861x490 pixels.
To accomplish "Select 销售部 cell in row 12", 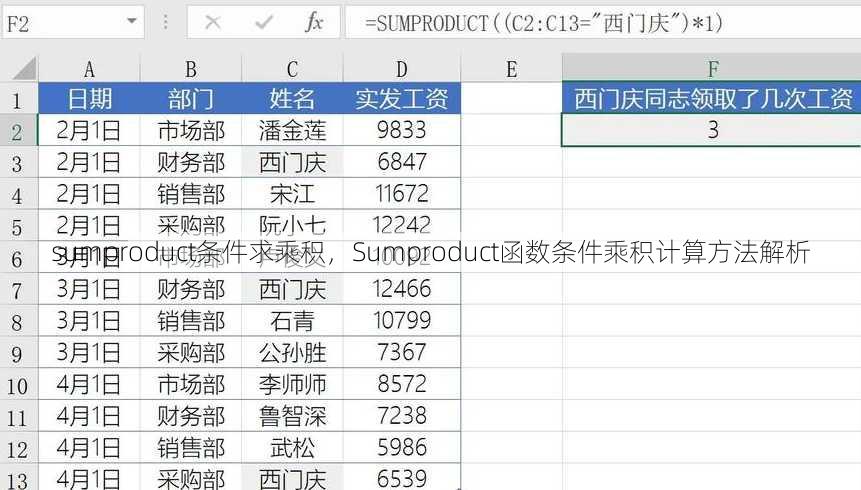I will (191, 448).
